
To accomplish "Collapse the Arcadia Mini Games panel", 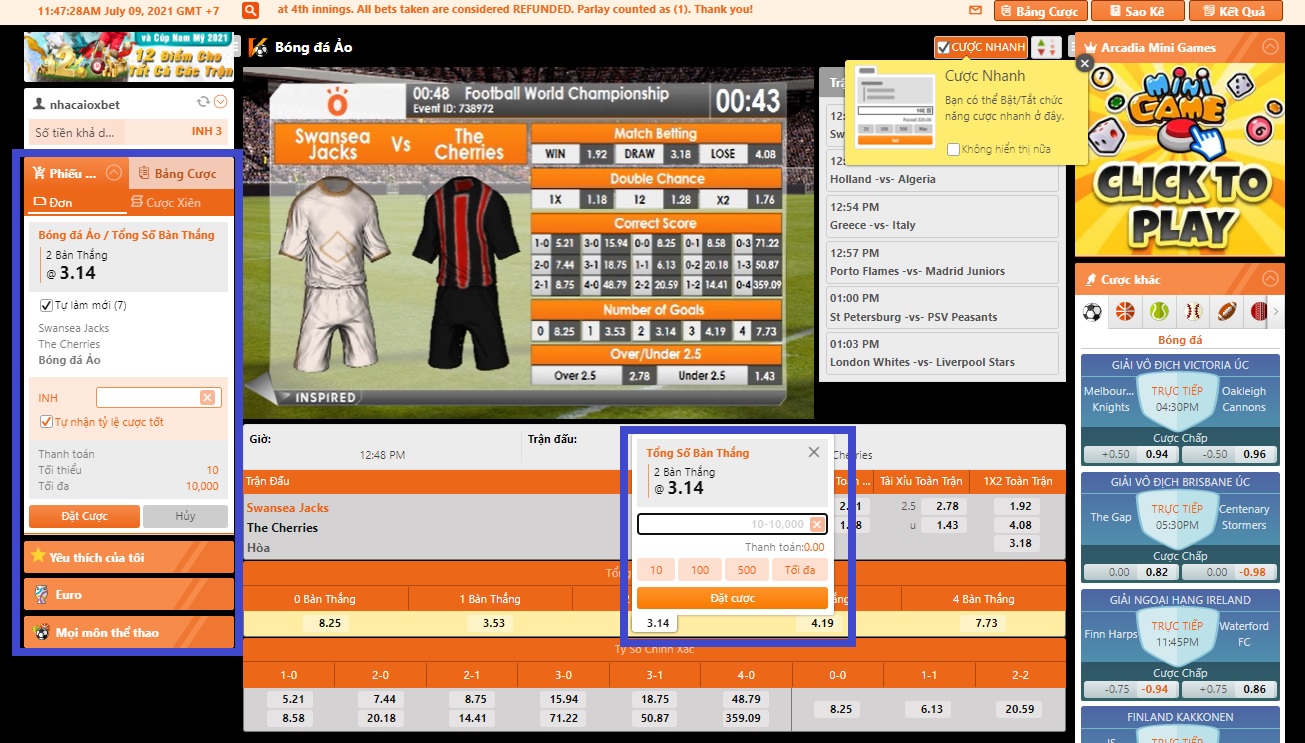I will point(1270,47).
